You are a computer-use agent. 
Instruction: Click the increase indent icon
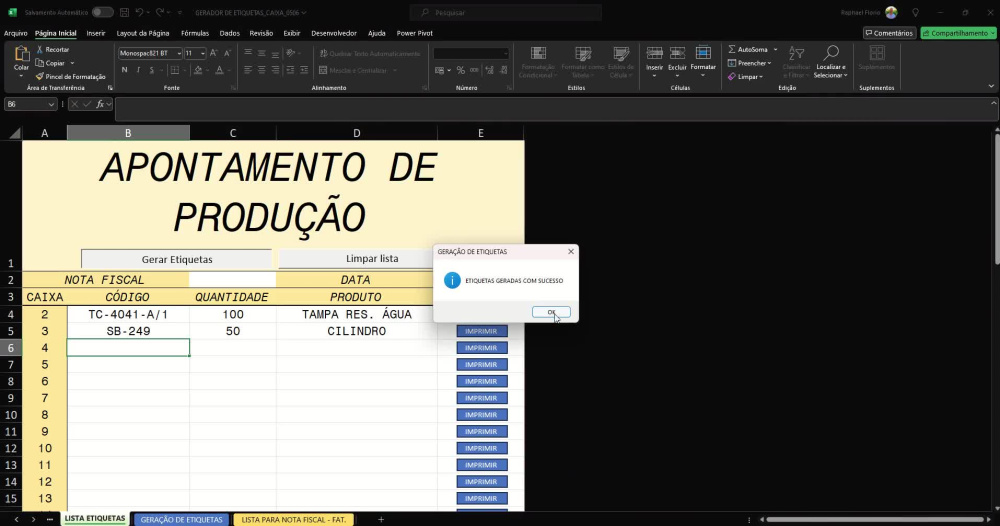(x=304, y=70)
